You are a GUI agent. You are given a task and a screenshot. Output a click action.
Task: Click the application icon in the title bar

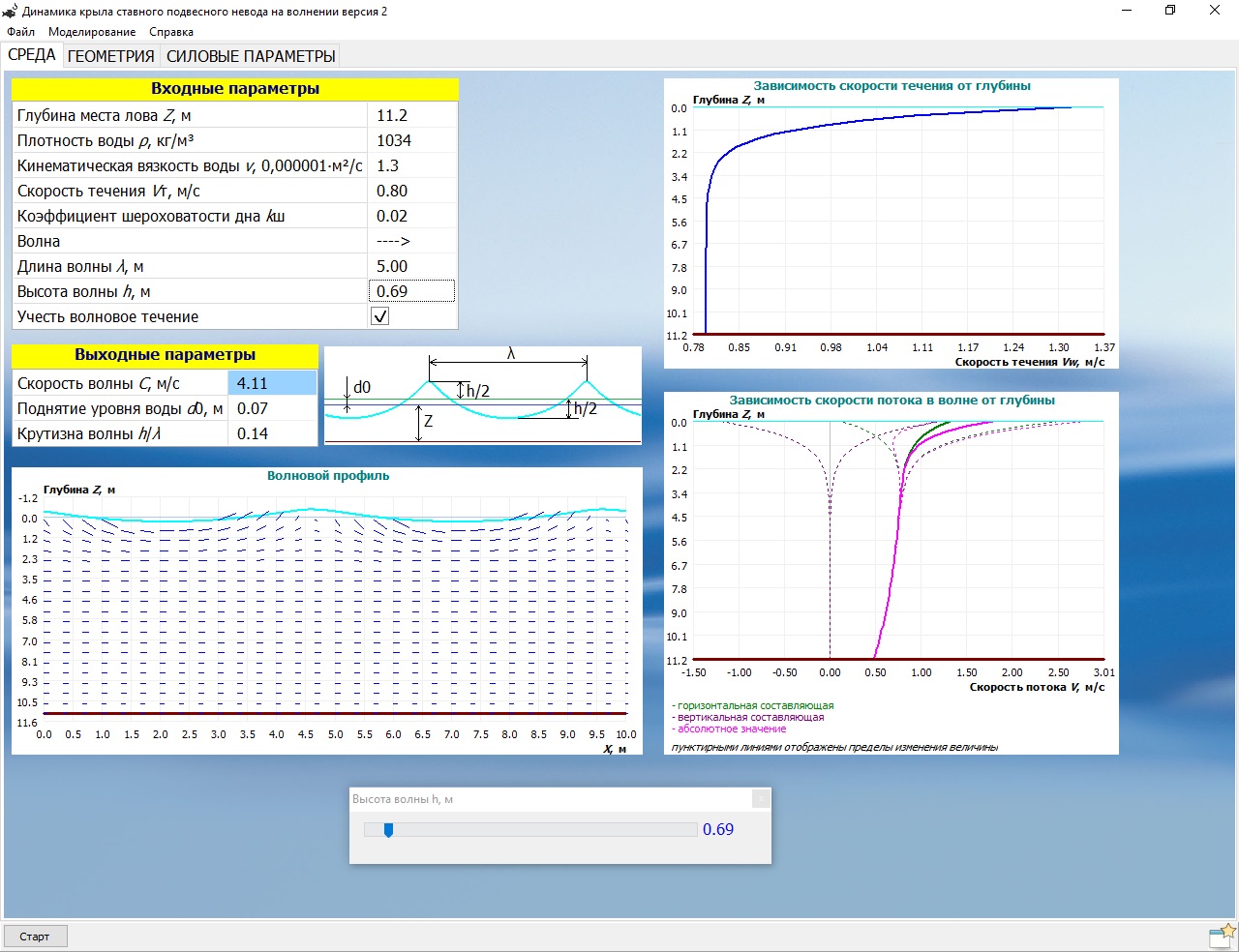coord(11,12)
